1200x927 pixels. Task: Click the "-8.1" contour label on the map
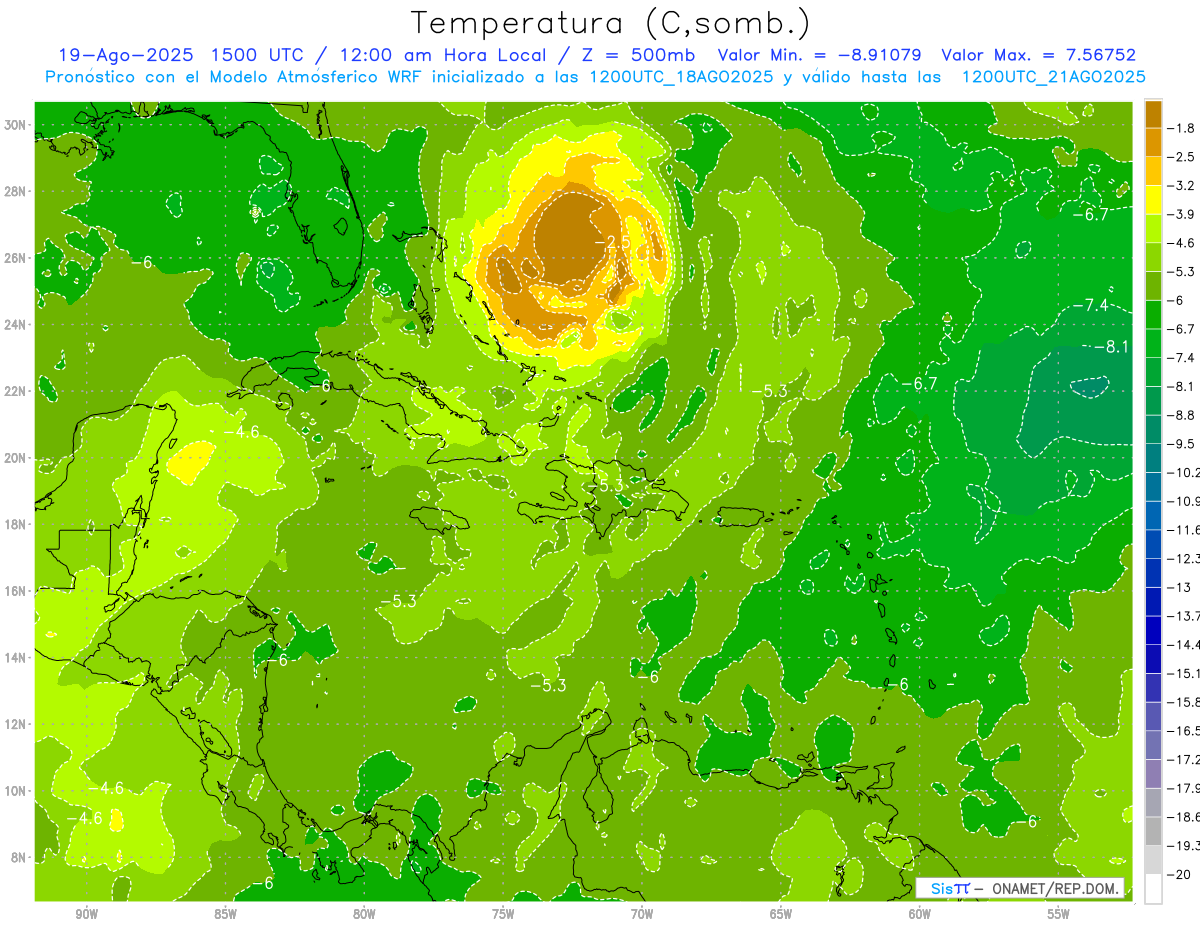[x=1110, y=347]
